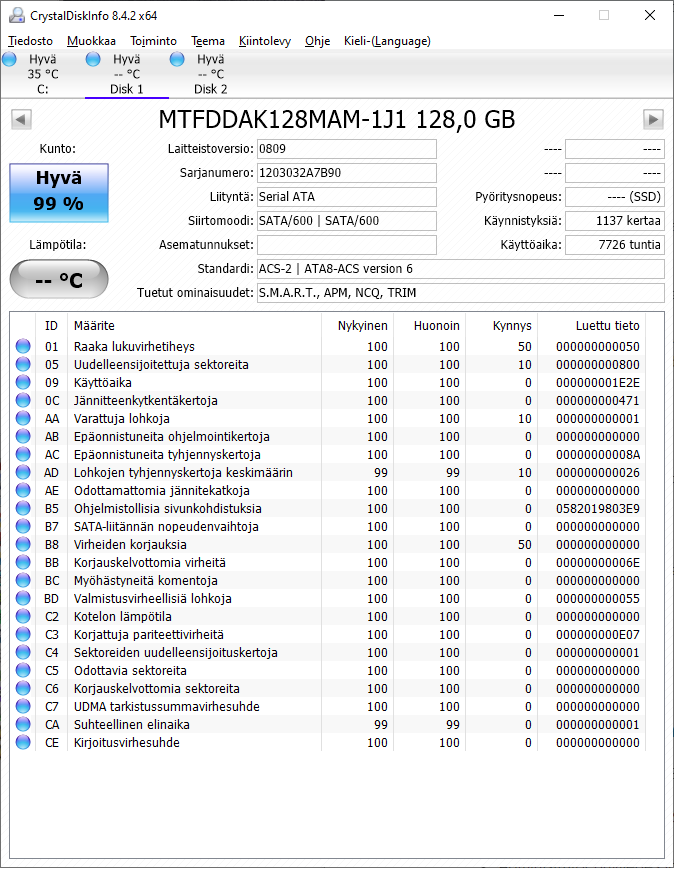Go to next disk with right arrow
Screen dimensions: 675x871
coord(653,119)
